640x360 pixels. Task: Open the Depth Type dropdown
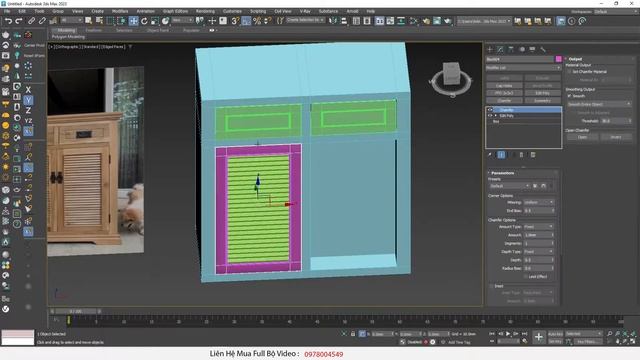(x=538, y=251)
